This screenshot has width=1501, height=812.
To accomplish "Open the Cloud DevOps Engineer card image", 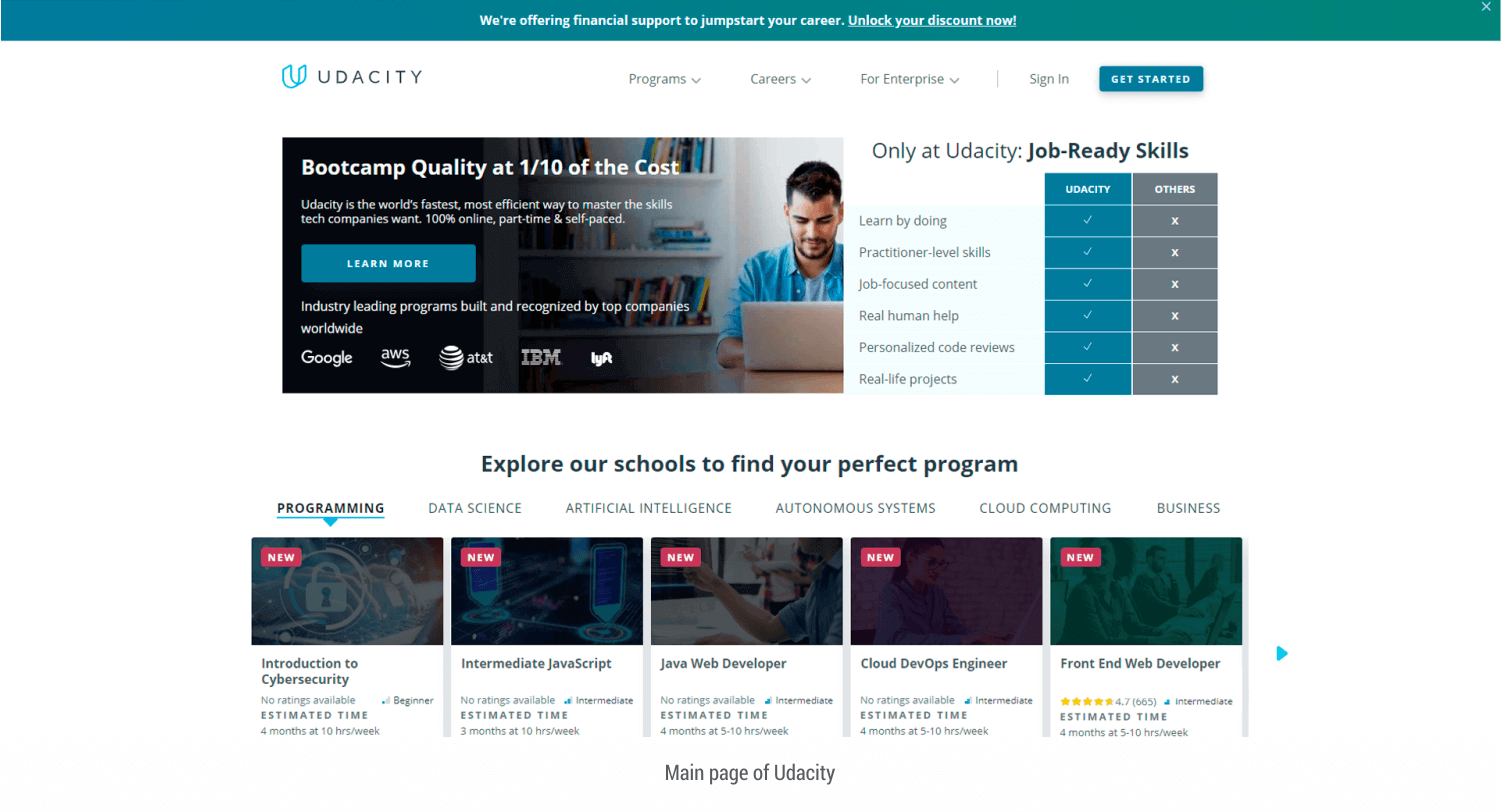I will coord(947,591).
